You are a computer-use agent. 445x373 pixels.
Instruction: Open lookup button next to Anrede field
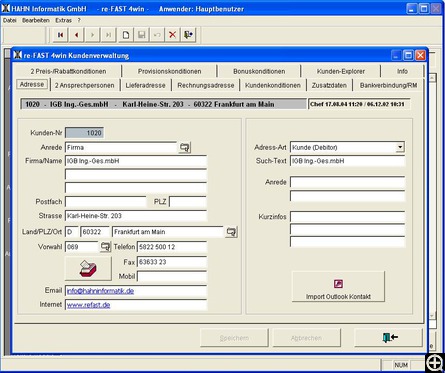(x=185, y=147)
